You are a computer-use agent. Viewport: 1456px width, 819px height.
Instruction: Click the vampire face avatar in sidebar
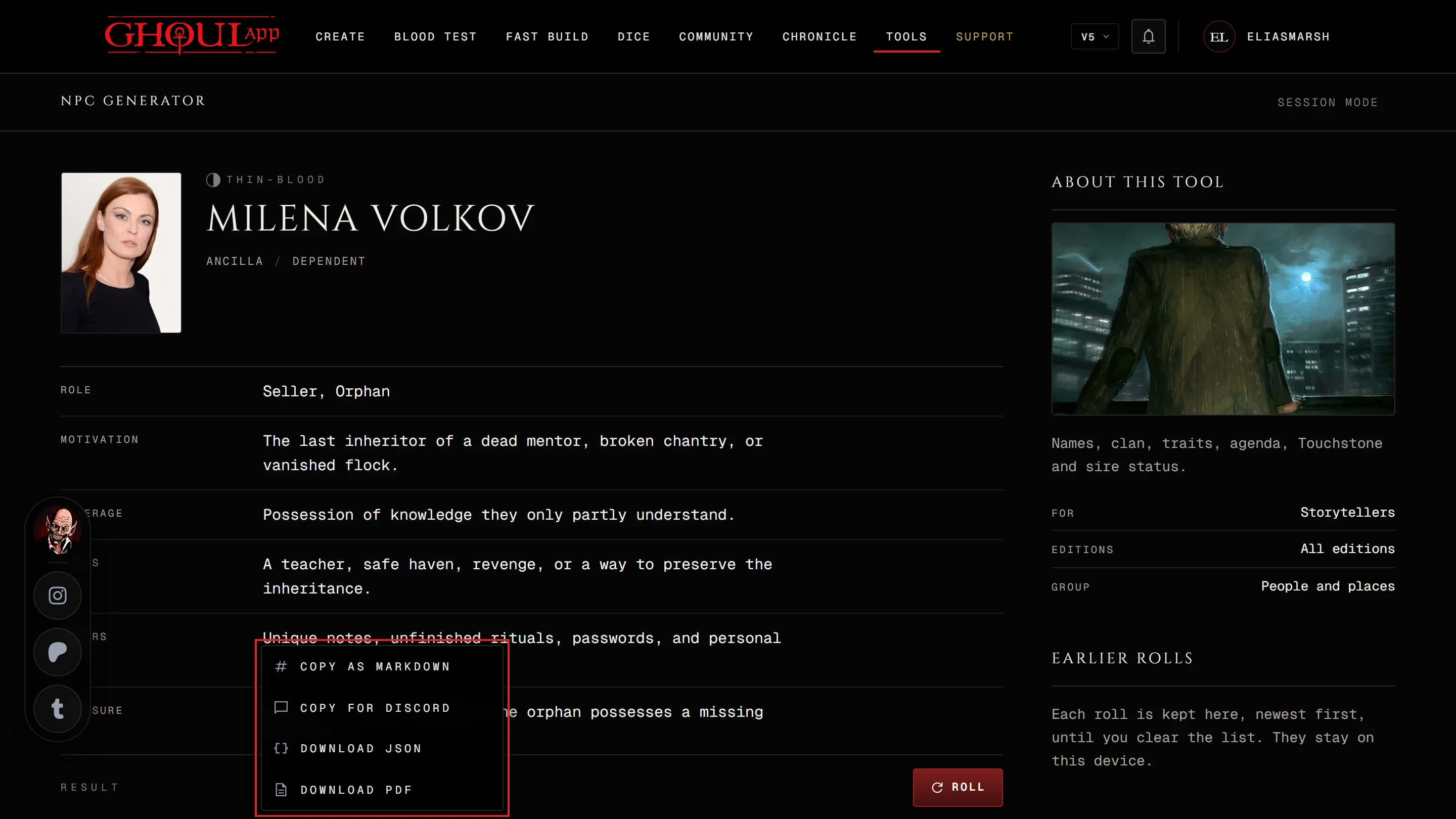click(58, 530)
